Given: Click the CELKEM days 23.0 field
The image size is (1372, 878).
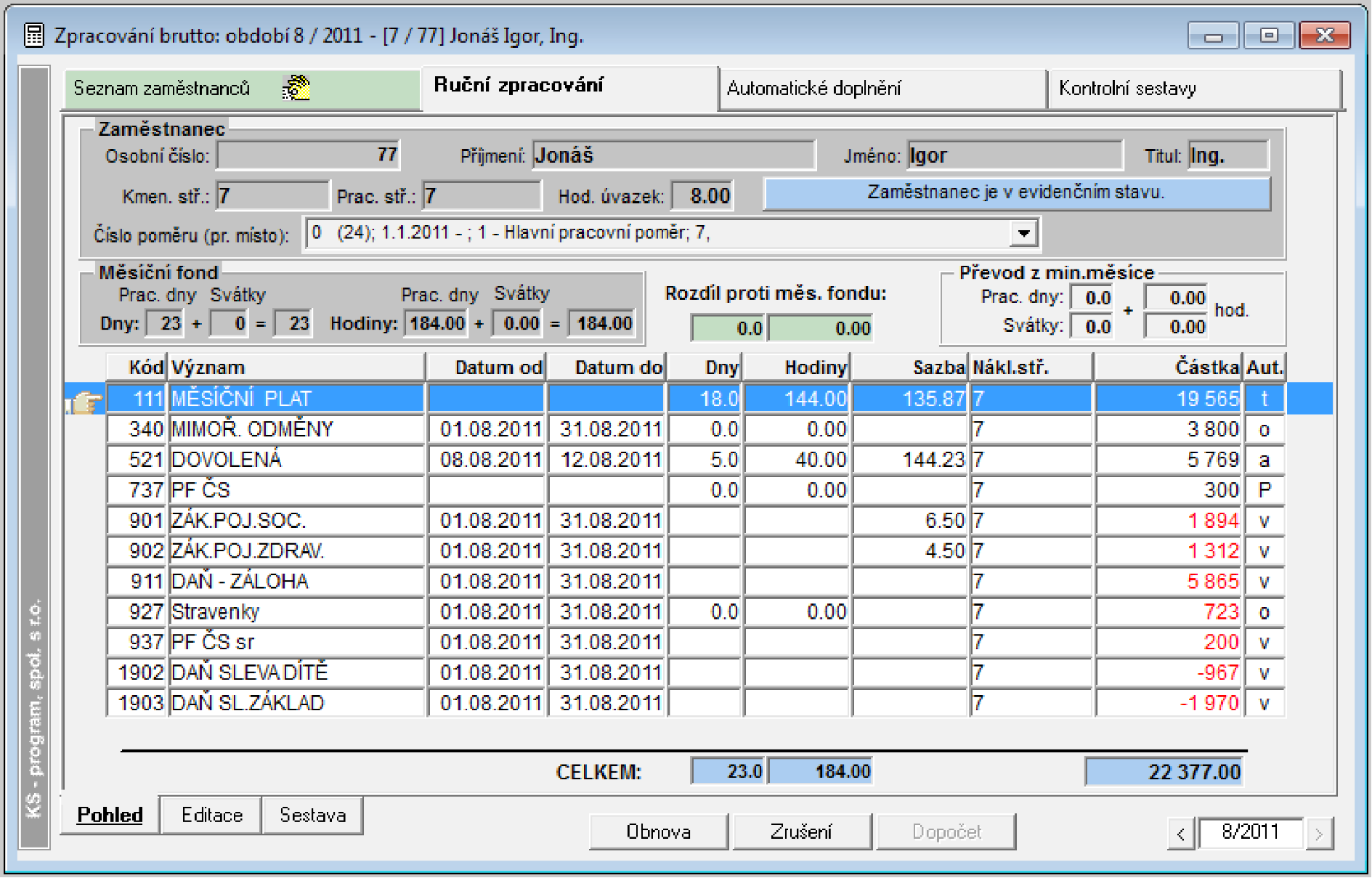Looking at the screenshot, I should (x=728, y=771).
